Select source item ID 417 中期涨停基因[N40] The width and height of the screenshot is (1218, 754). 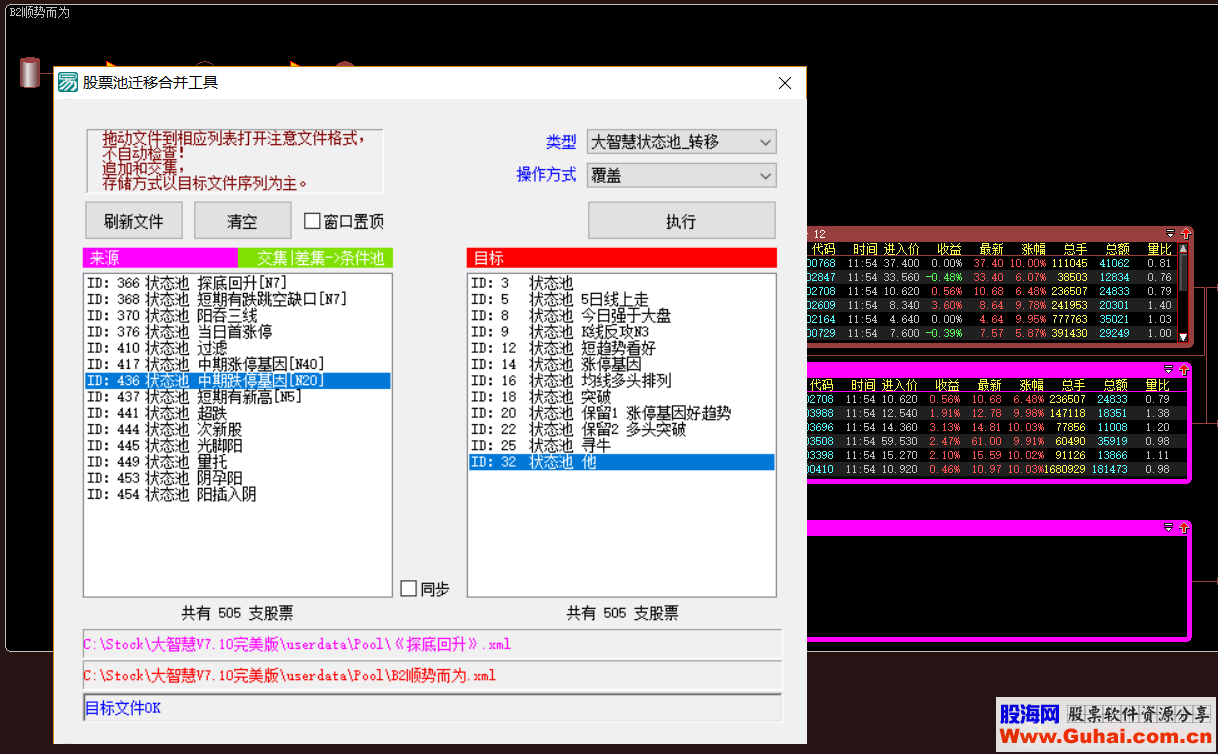pos(238,364)
